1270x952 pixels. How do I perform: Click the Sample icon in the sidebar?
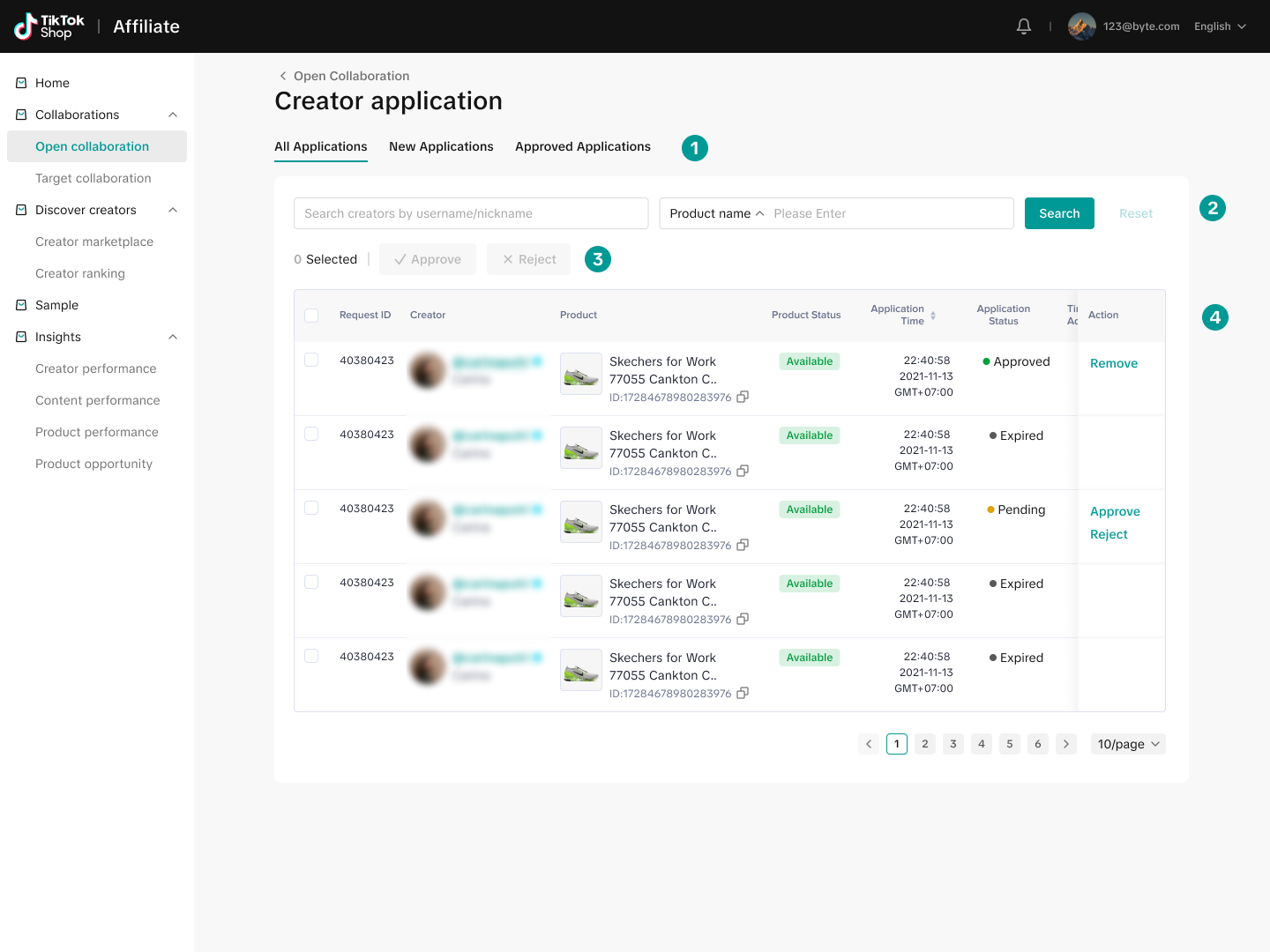point(21,305)
